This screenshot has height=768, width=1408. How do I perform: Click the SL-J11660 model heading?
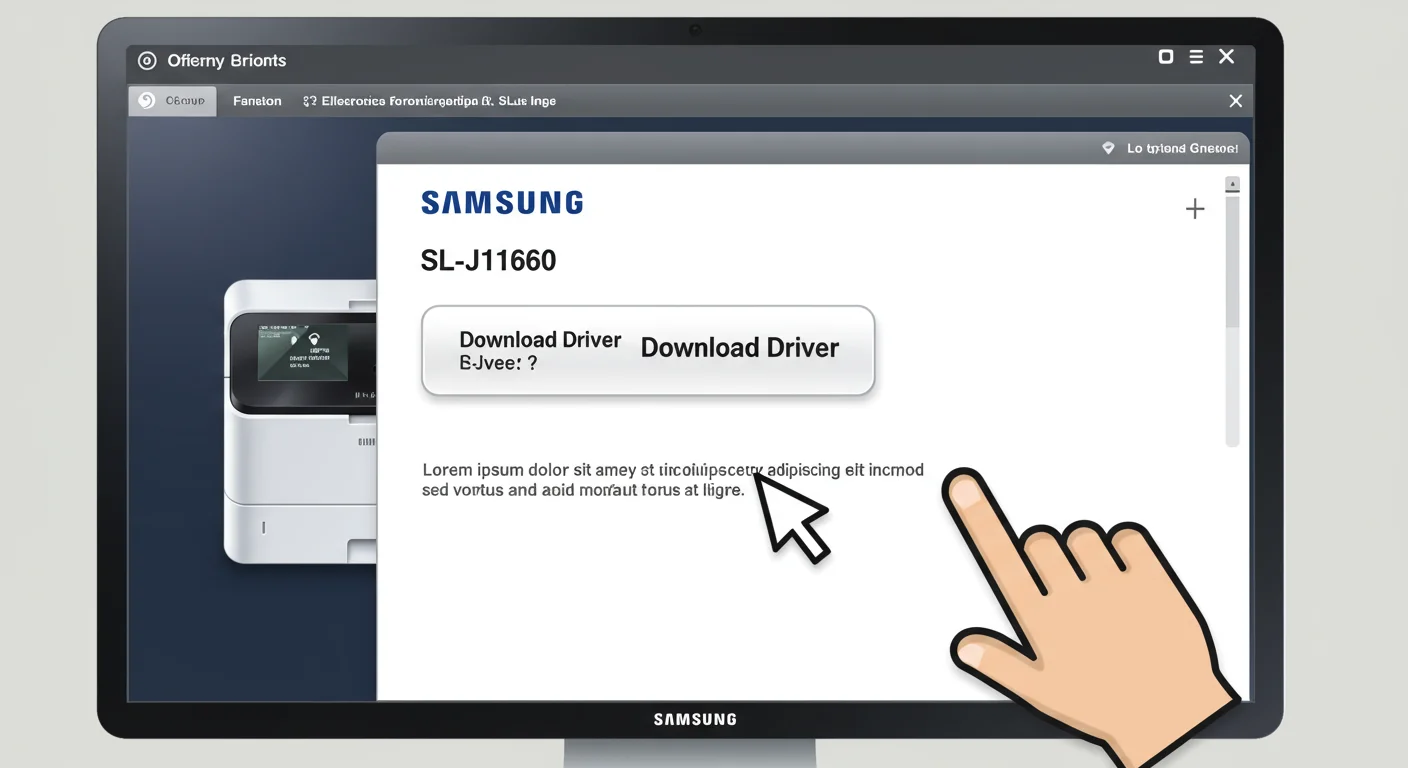488,261
